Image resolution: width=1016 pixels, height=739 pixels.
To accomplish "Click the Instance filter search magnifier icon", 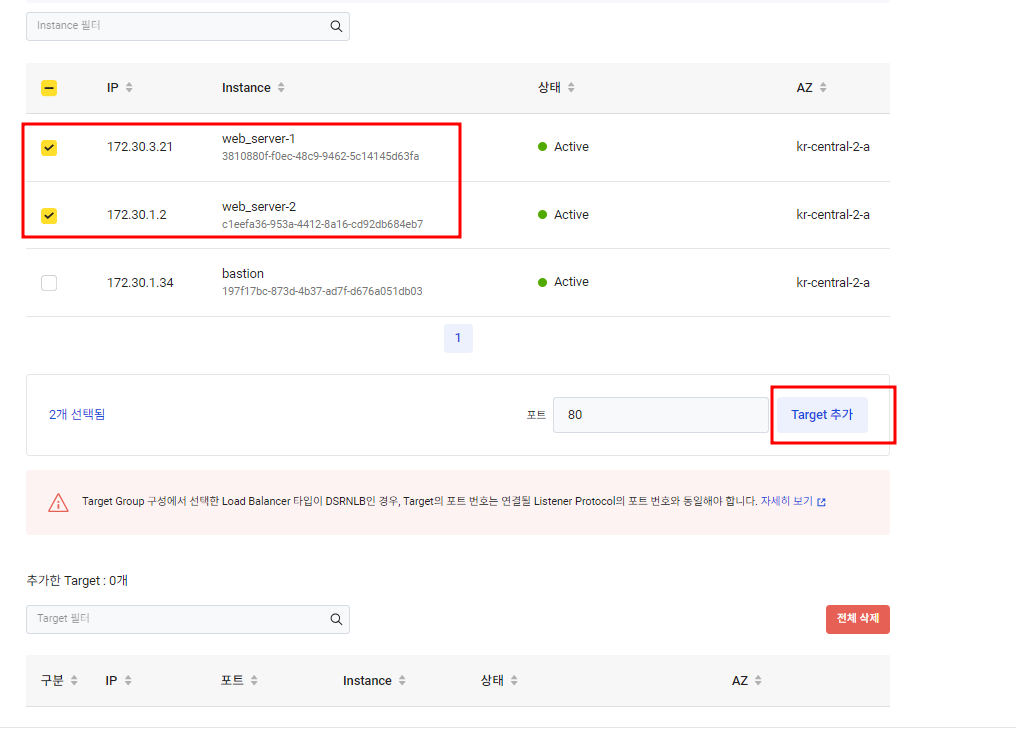I will click(336, 26).
